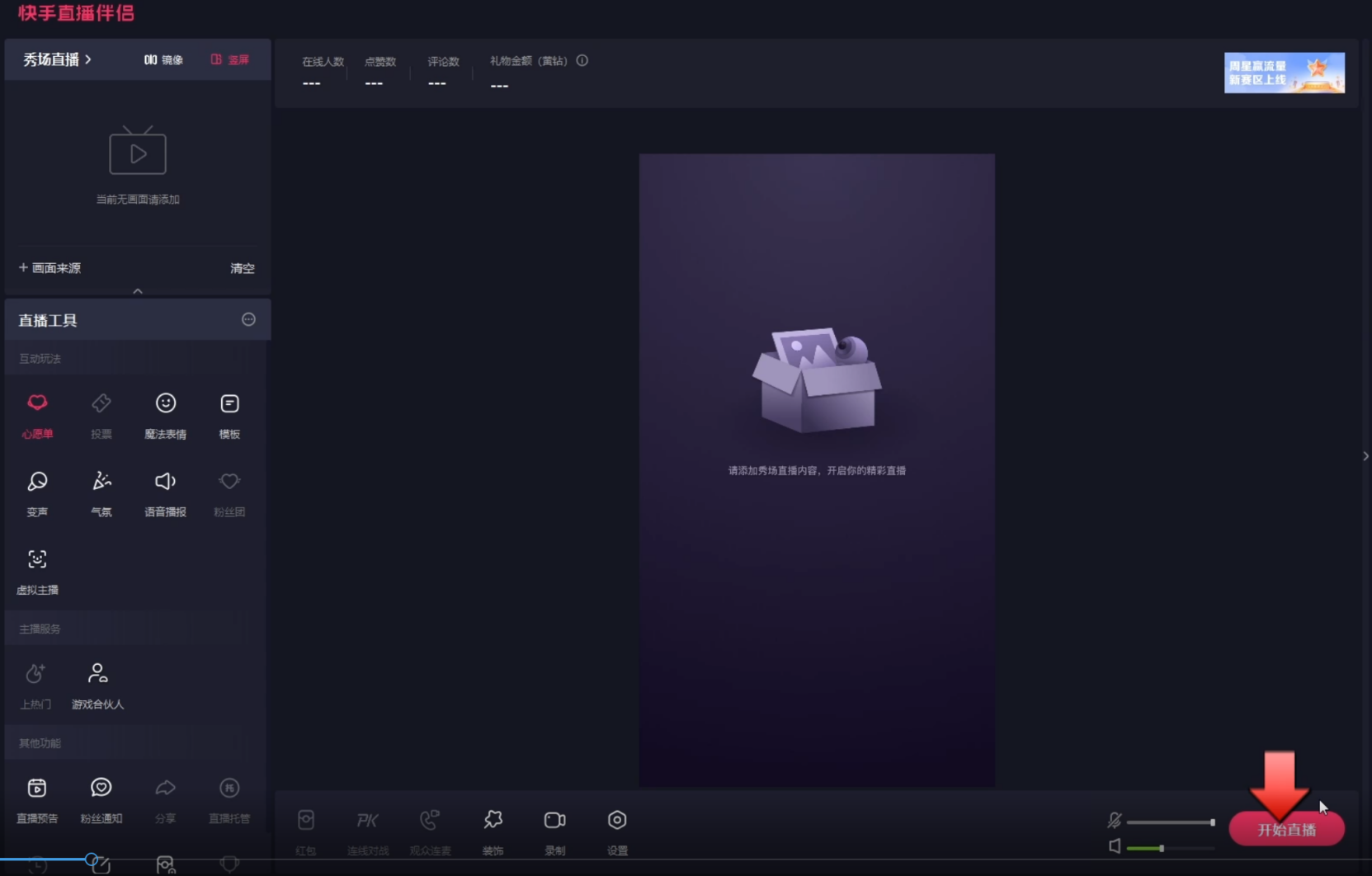Viewport: 1372px width, 876px height.
Task: Click the 请添加秀场直播内容 prompt text
Action: (817, 471)
